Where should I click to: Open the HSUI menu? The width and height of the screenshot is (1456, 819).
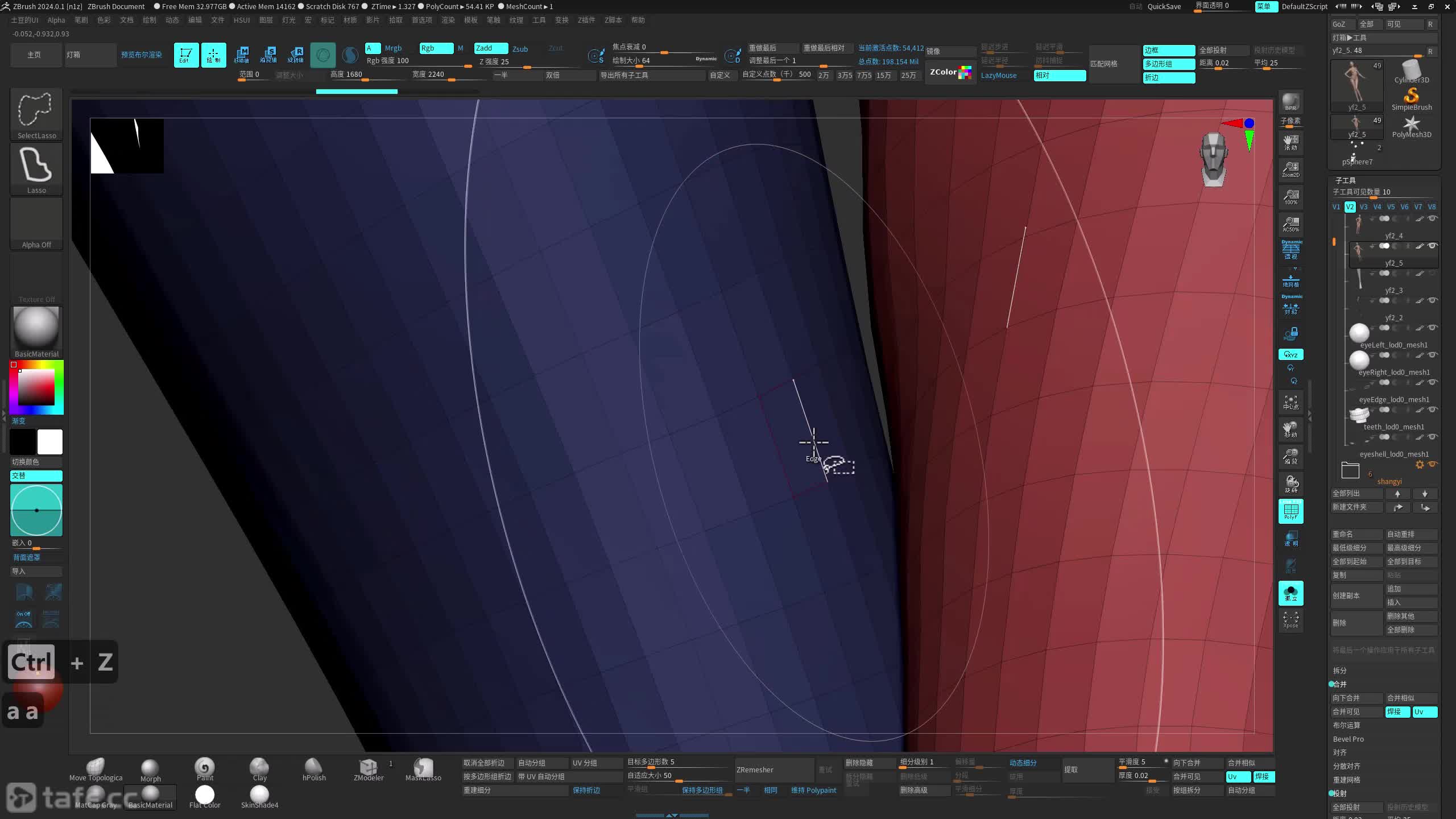click(x=242, y=20)
